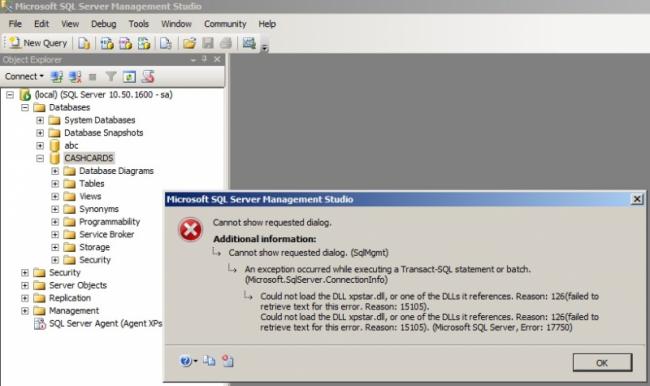The image size is (650, 386).
Task: Open the Community menu
Action: (x=225, y=24)
